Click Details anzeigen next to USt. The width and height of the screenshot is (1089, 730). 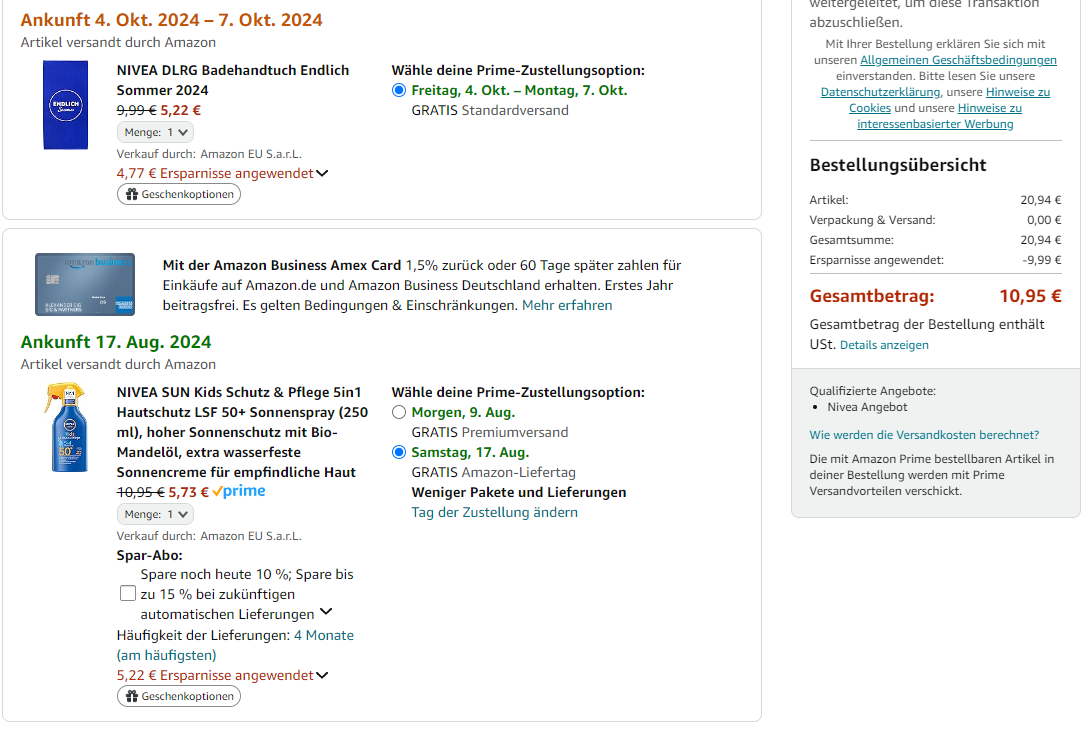pyautogui.click(x=884, y=345)
